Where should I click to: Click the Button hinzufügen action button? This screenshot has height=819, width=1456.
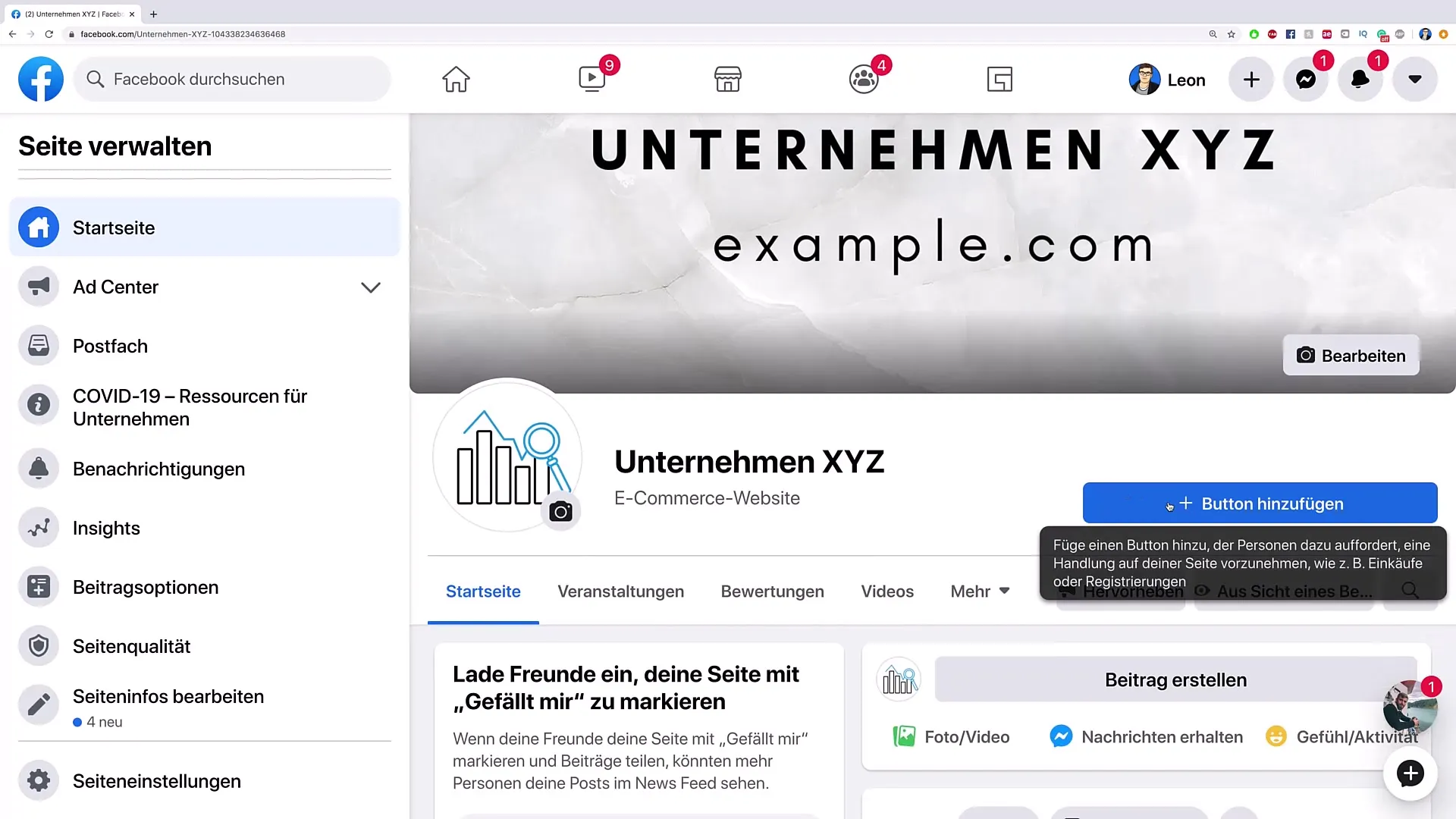pos(1260,504)
